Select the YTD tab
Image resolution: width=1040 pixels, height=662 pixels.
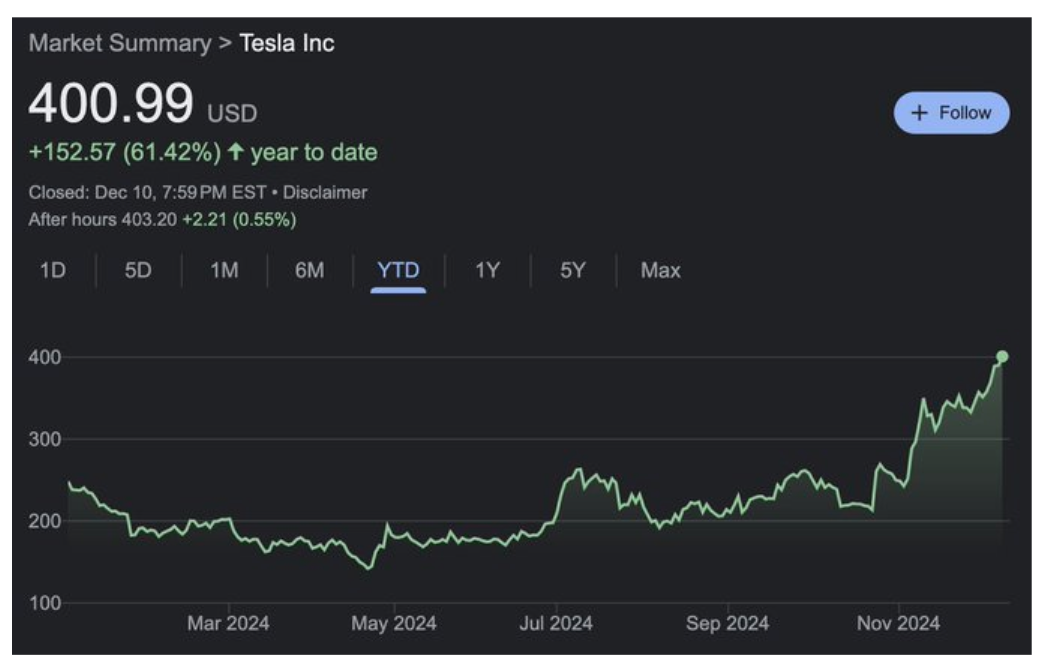(x=398, y=270)
